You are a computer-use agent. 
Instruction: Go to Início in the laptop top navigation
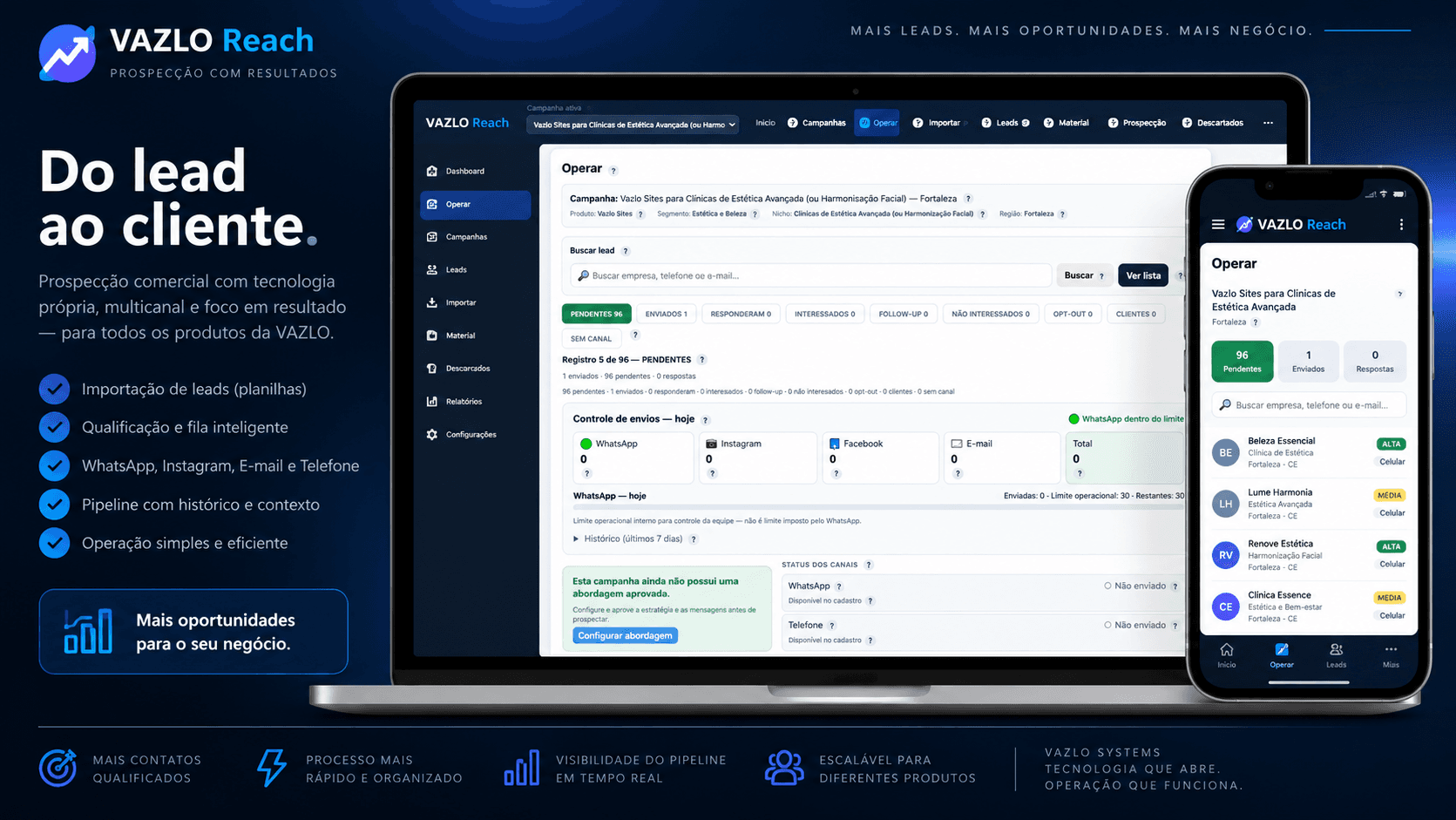[765, 123]
